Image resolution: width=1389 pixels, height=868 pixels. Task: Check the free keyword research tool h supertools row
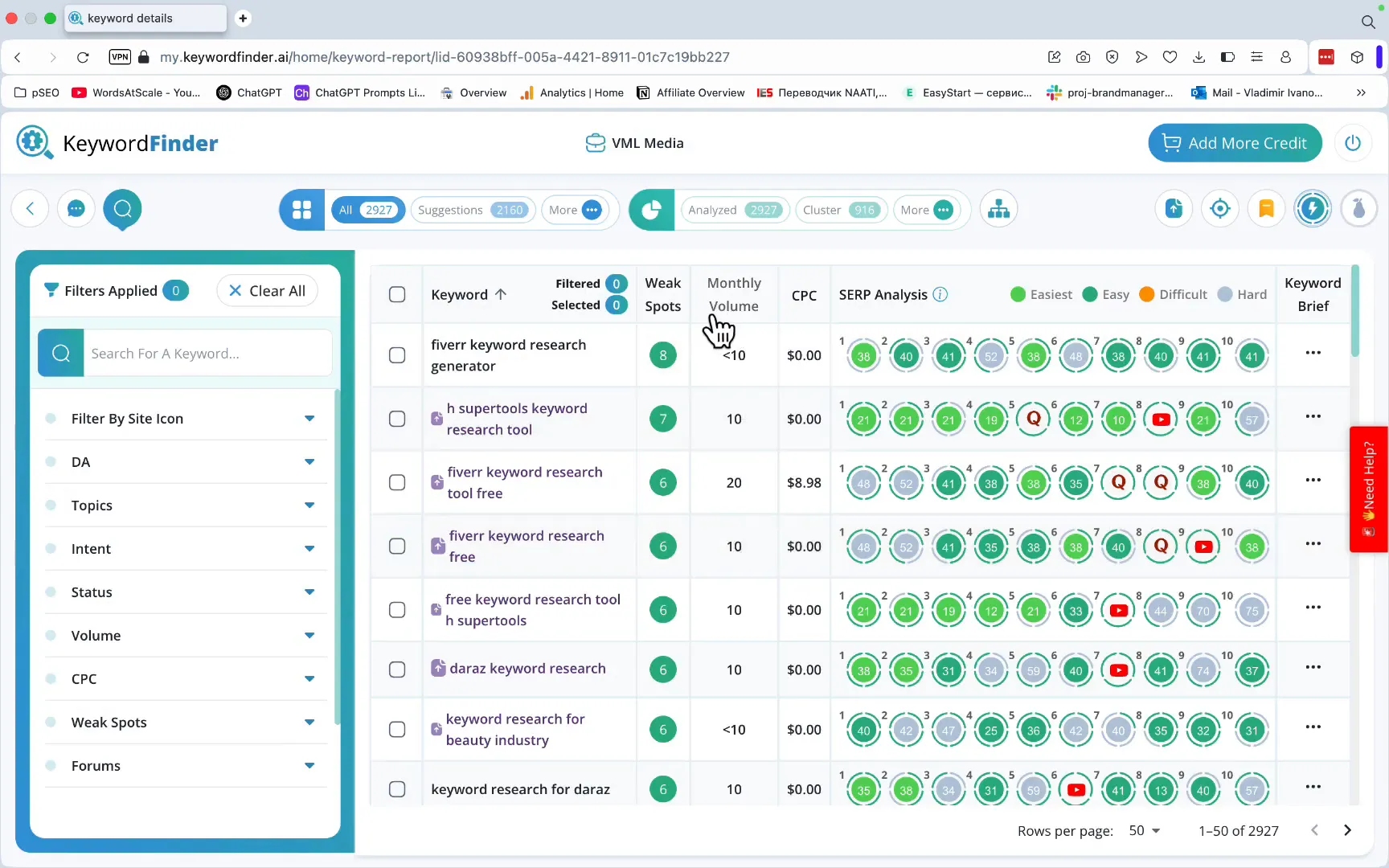[397, 610]
